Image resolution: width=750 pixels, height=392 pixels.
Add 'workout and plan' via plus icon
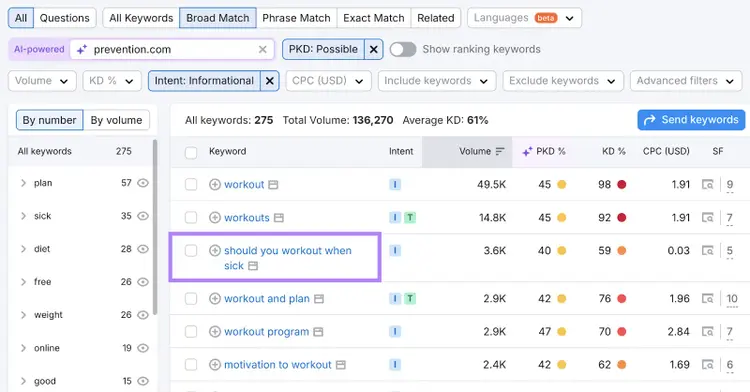point(215,299)
